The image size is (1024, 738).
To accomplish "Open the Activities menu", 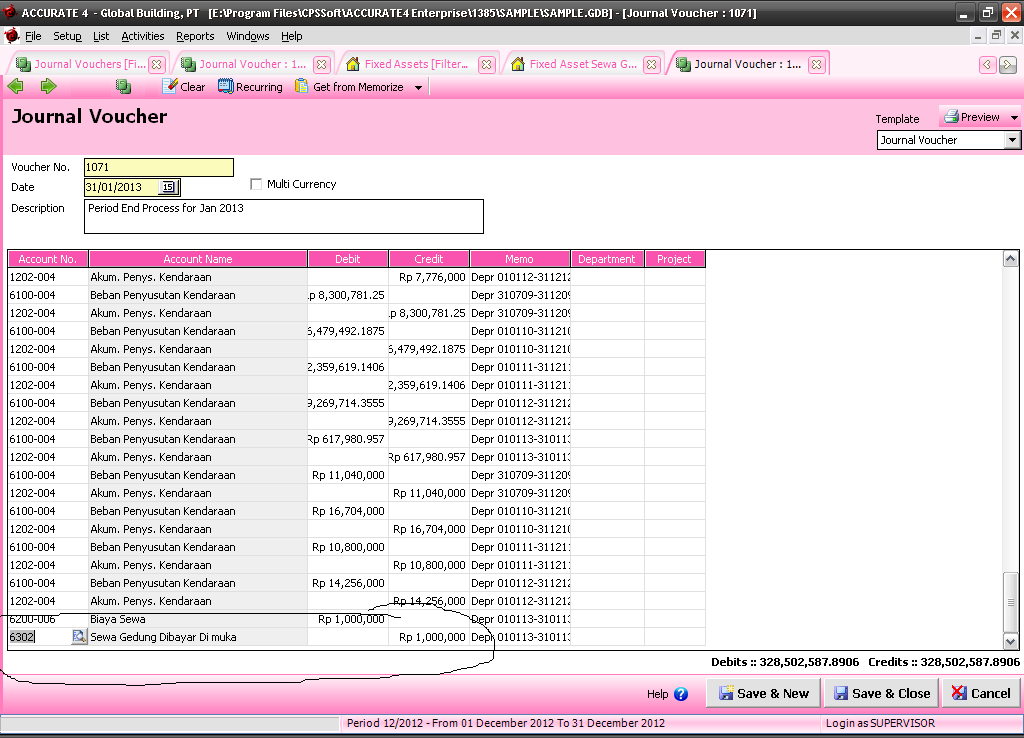I will click(142, 36).
